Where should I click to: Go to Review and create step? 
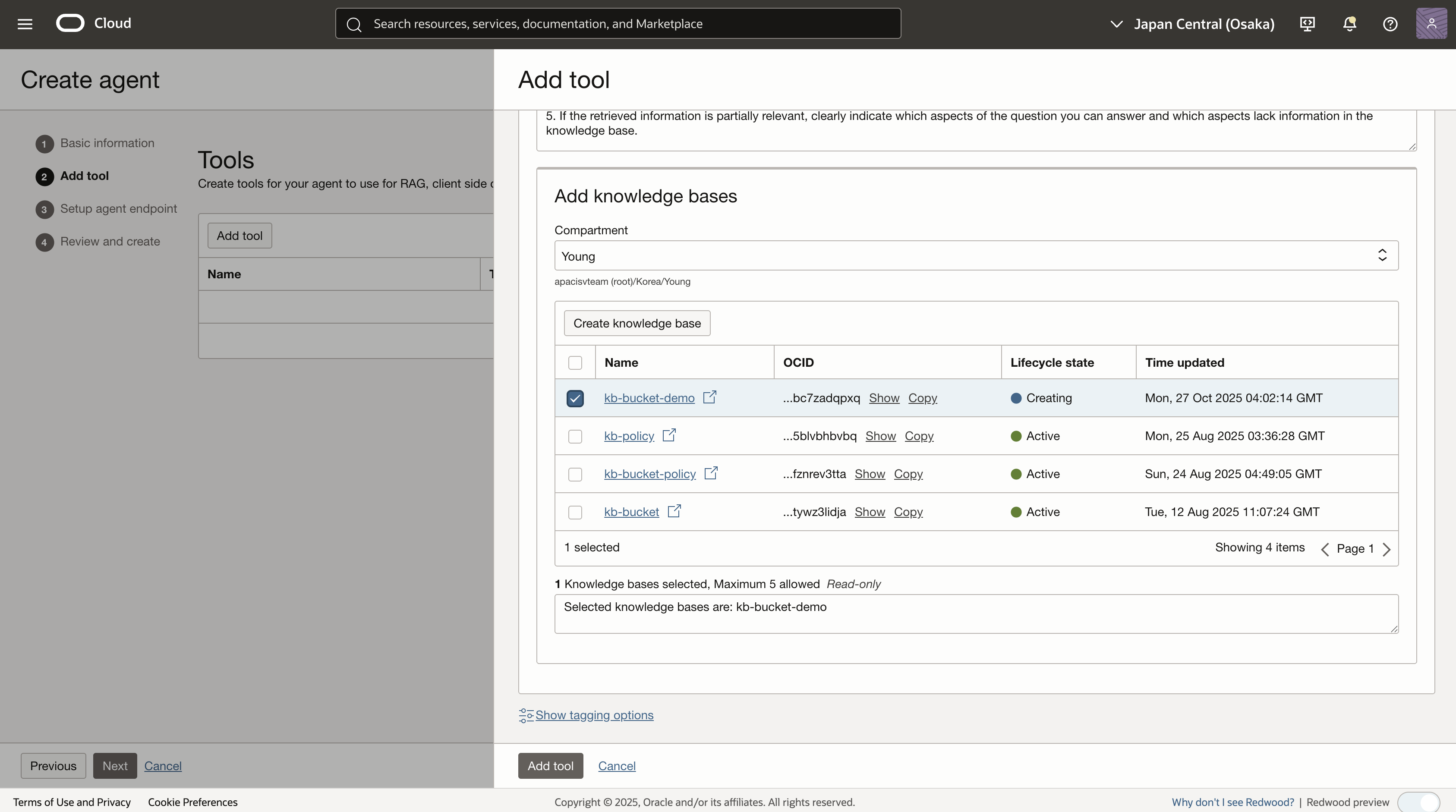click(x=110, y=241)
